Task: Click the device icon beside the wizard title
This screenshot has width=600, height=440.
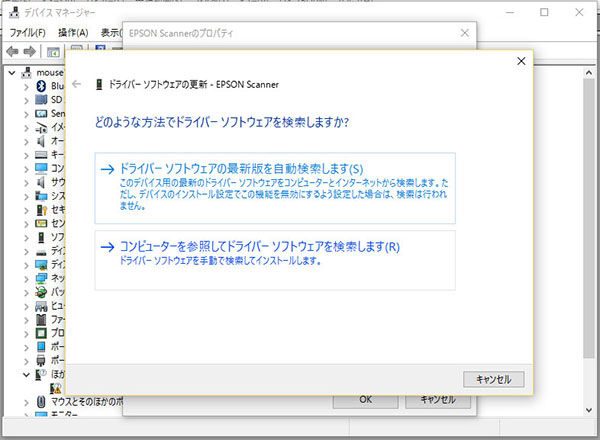Action: [99, 84]
